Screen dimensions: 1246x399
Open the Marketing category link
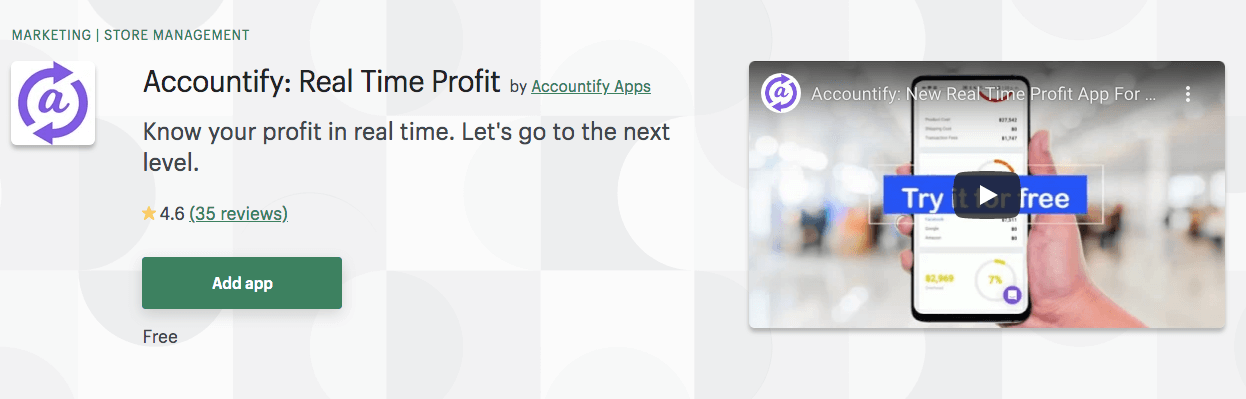(50, 35)
